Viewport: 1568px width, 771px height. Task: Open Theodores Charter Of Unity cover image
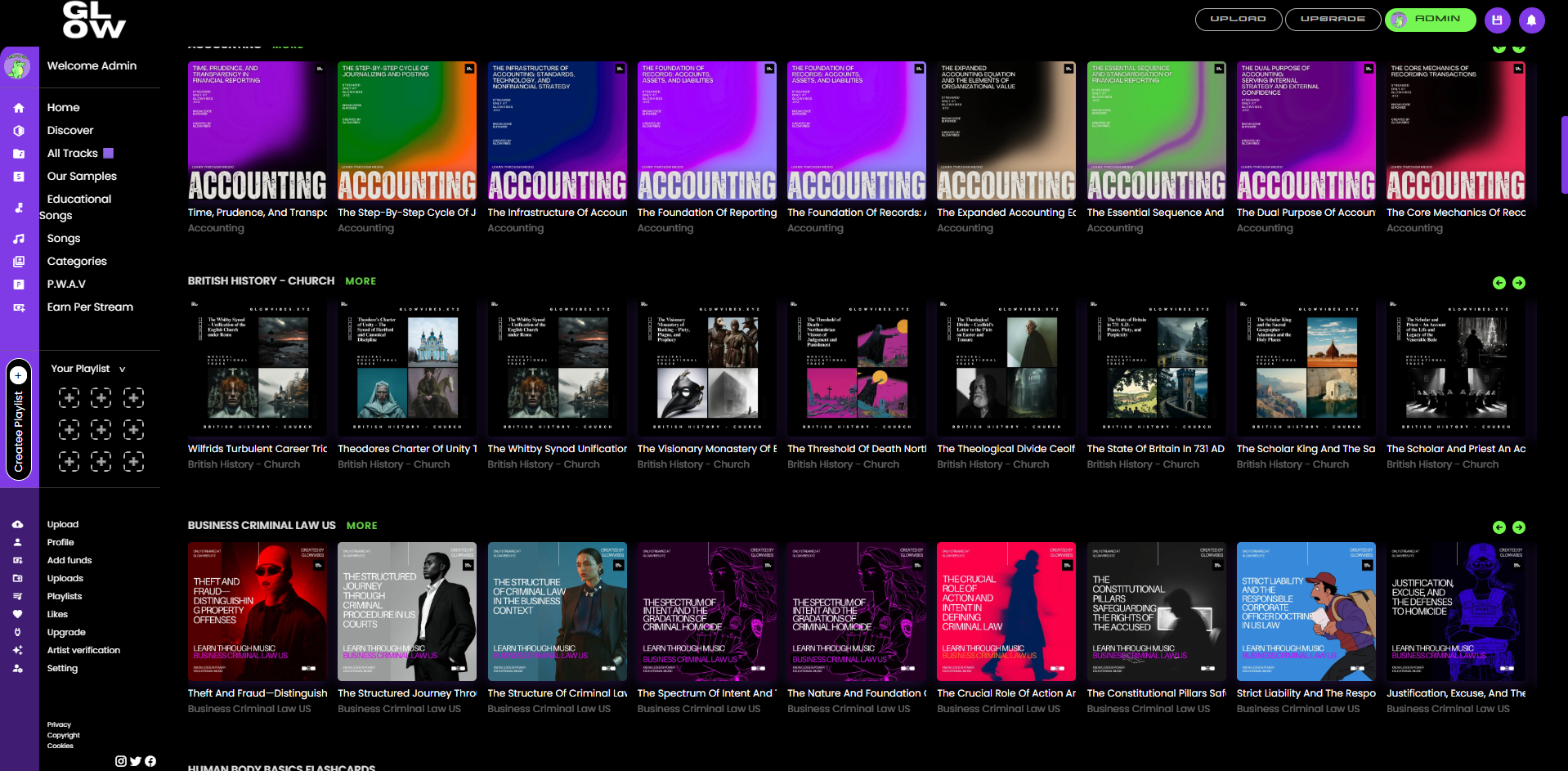click(x=407, y=367)
